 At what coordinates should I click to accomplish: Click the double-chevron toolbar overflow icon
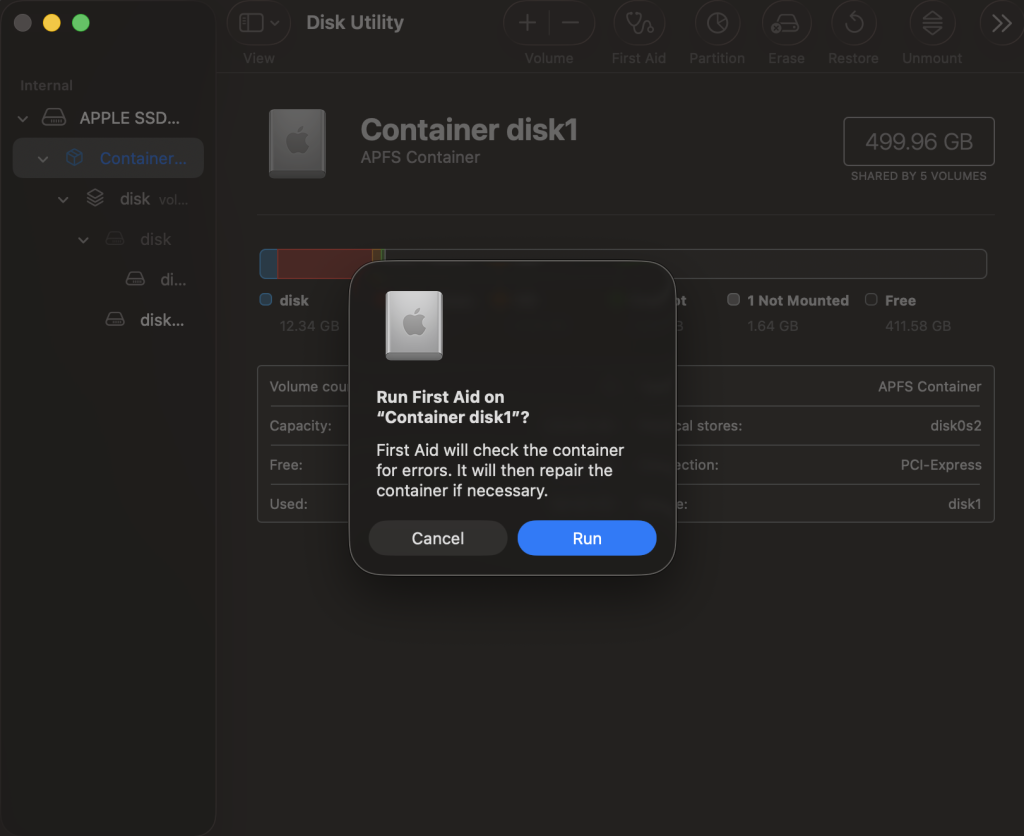tap(1001, 22)
